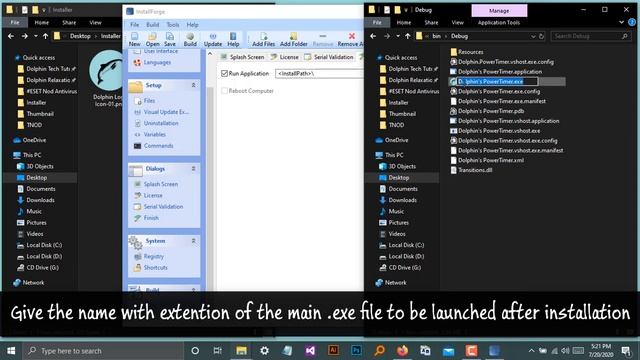Toggle the disabled Reboot Computer checkbox
Viewport: 640px width, 360px height.
224,91
